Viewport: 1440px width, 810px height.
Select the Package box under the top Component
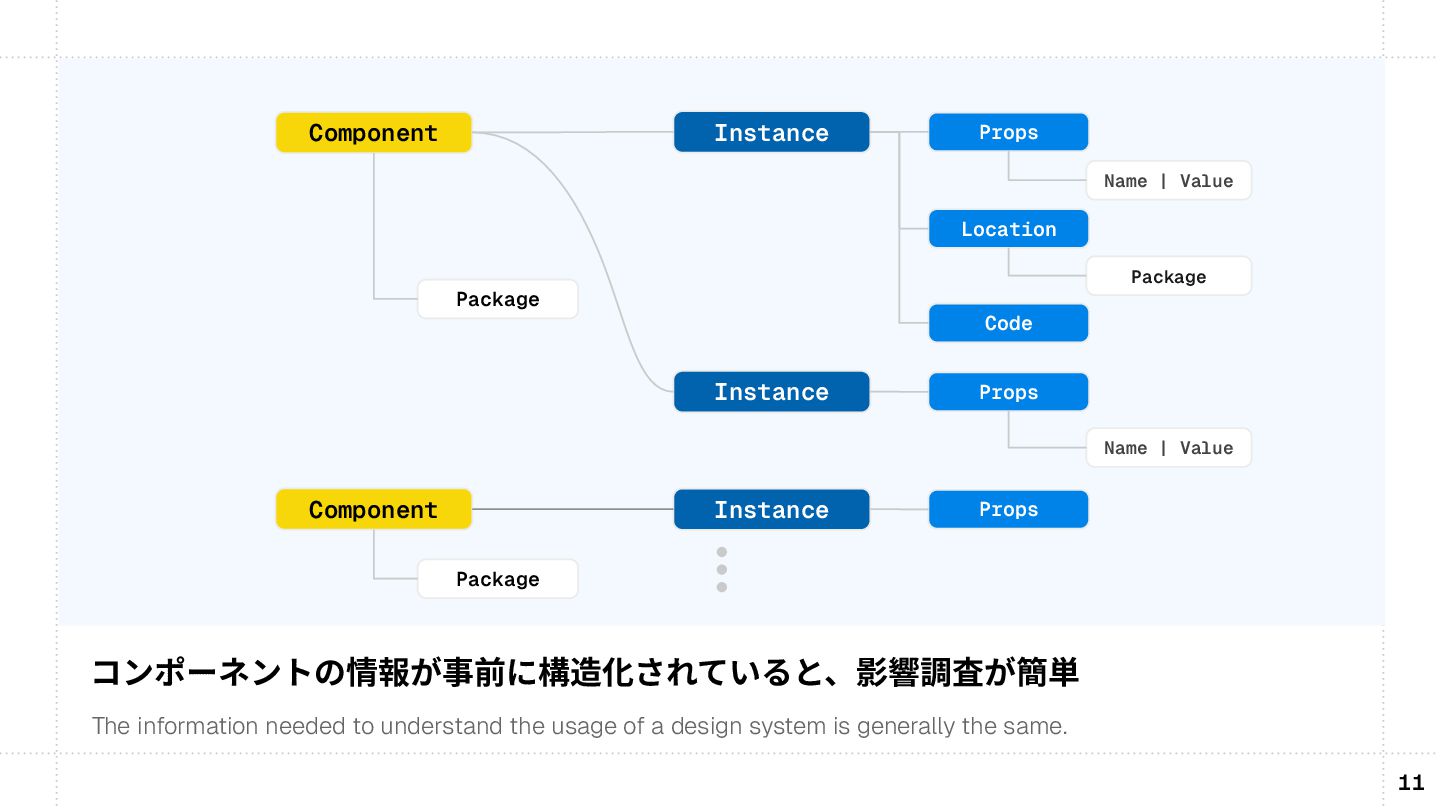(497, 299)
